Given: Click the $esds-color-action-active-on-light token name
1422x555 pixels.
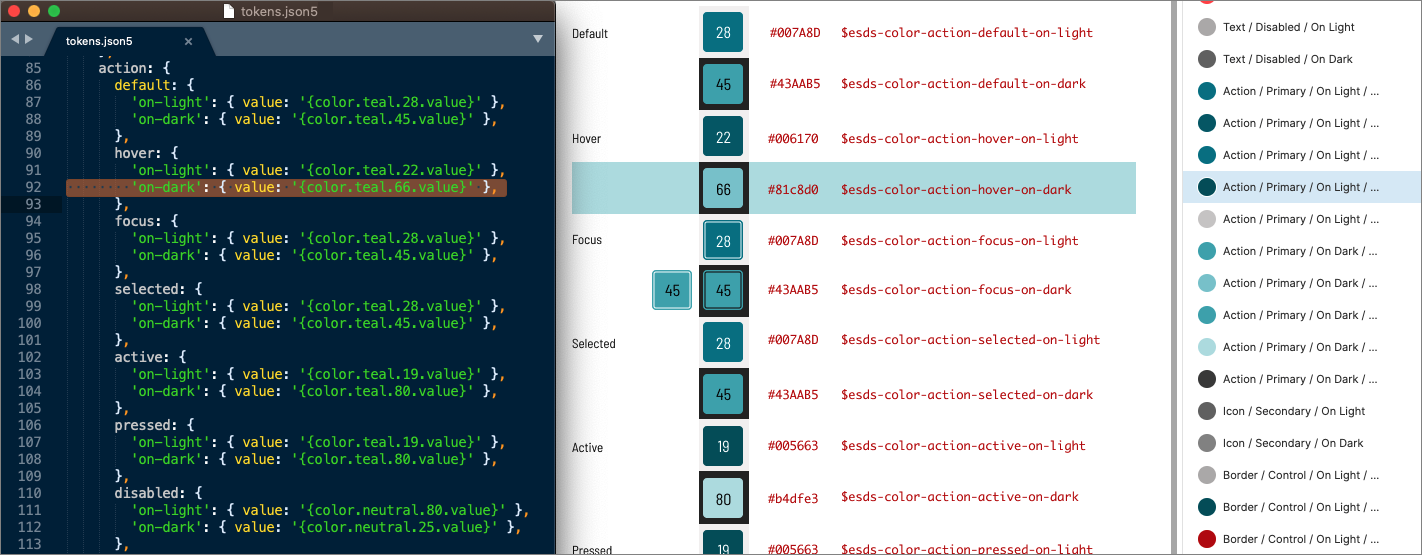Looking at the screenshot, I should 964,446.
